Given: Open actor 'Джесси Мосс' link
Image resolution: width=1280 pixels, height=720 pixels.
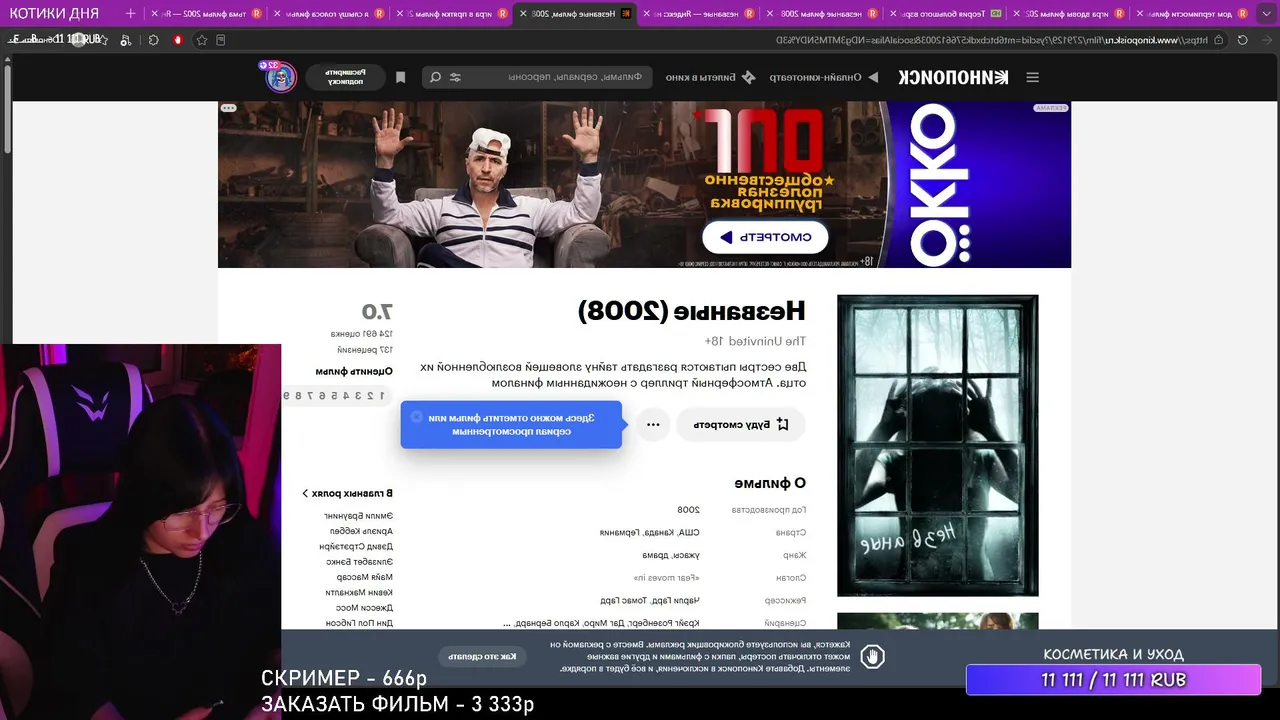Looking at the screenshot, I should (364, 608).
